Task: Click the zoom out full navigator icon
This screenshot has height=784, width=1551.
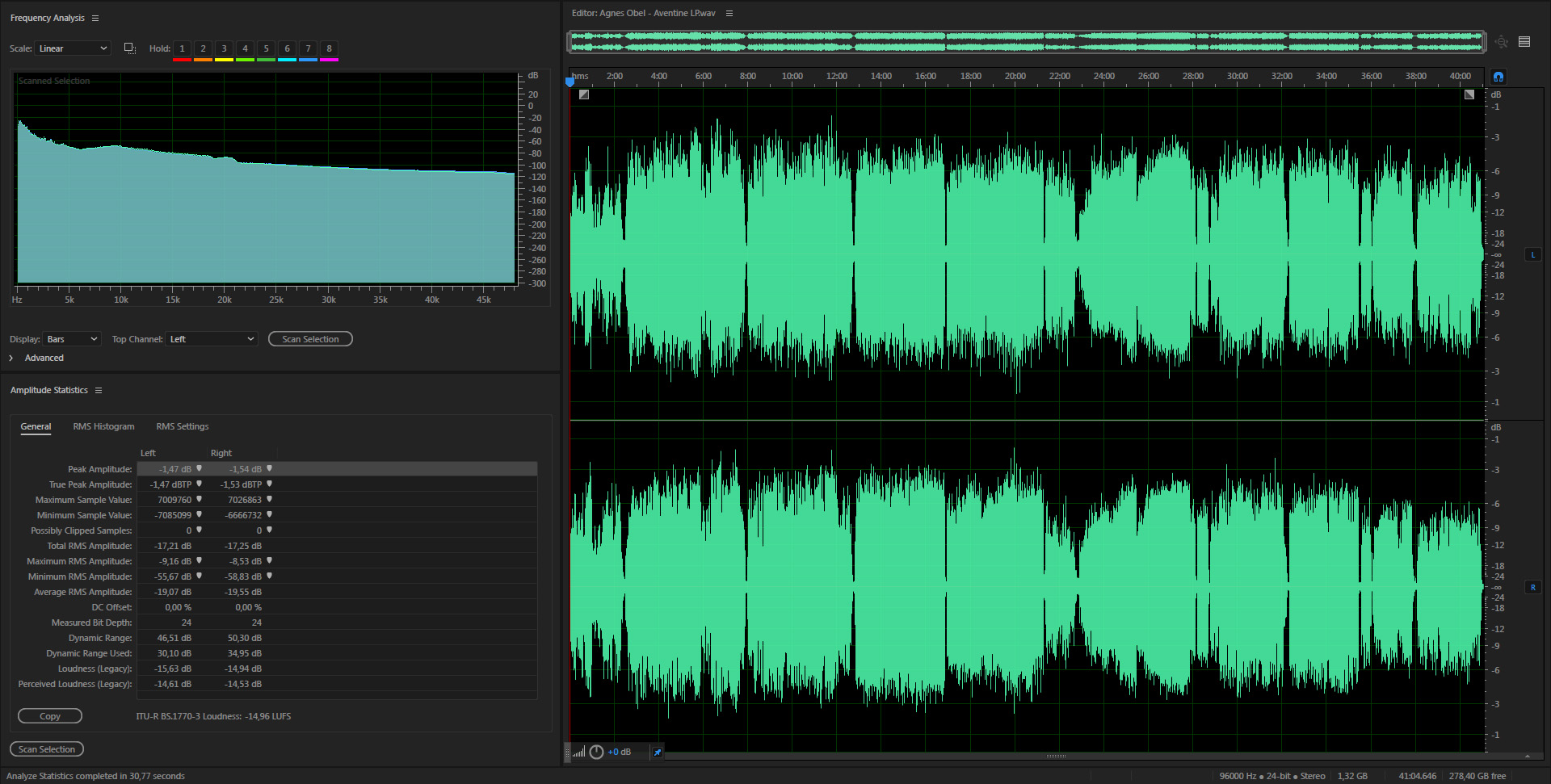Action: click(x=1501, y=42)
